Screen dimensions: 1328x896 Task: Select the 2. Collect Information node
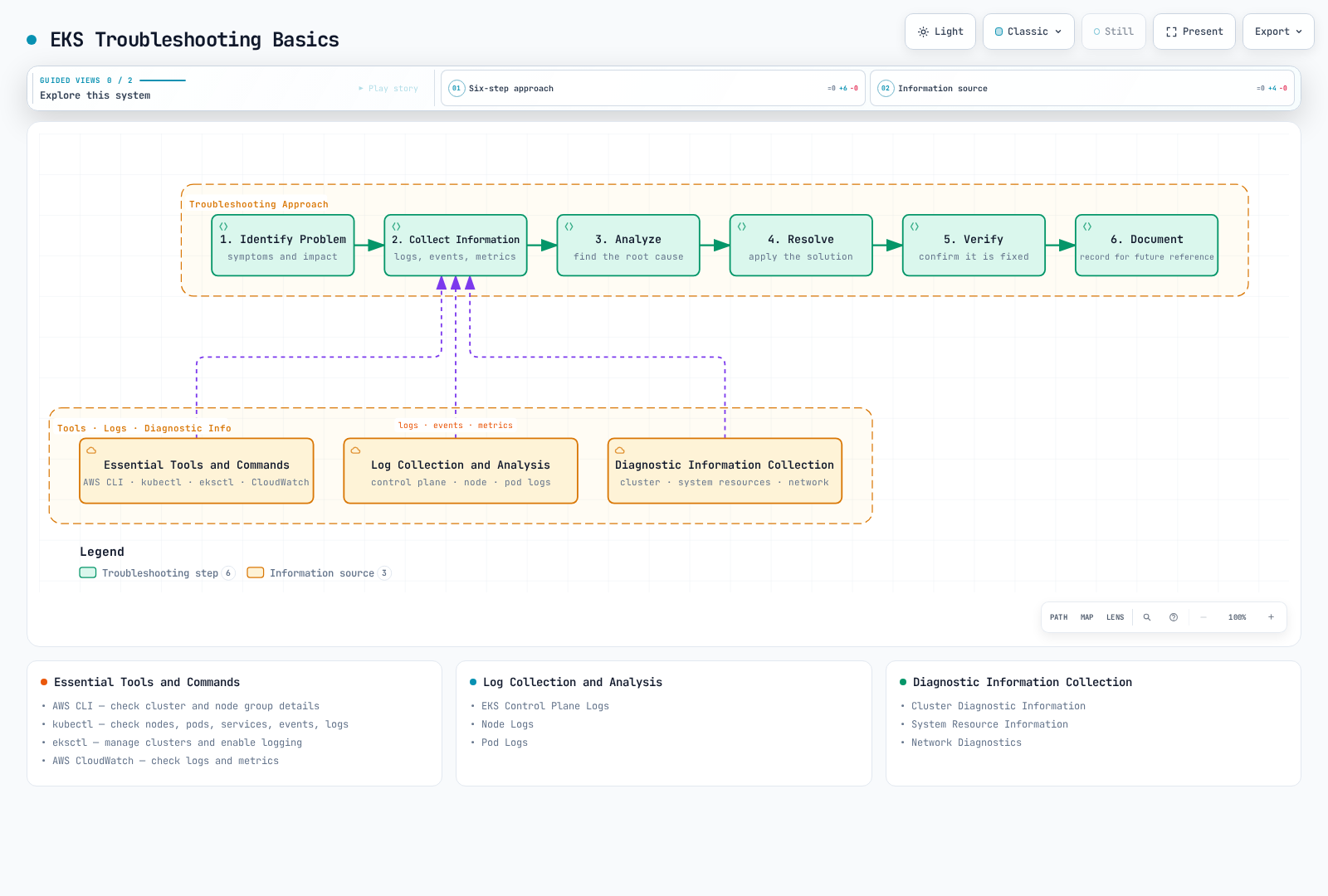click(456, 246)
